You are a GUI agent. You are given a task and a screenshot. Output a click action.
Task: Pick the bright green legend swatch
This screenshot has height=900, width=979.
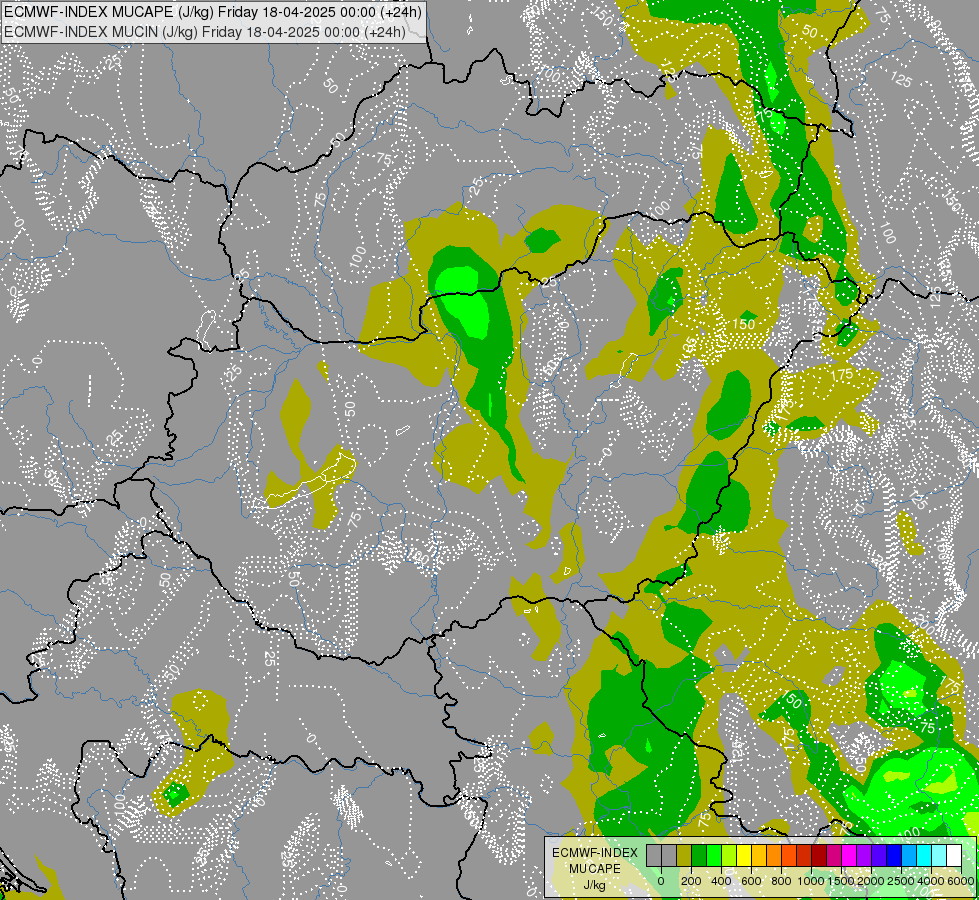(x=714, y=855)
